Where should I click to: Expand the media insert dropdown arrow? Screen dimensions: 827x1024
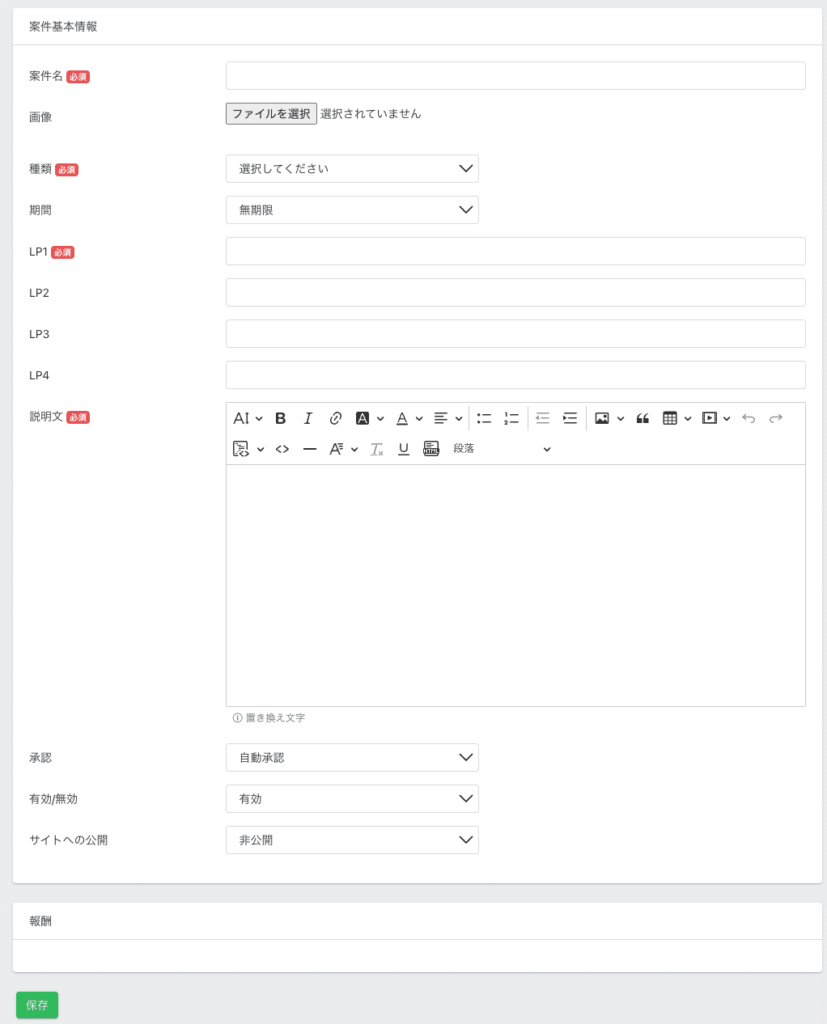point(726,419)
